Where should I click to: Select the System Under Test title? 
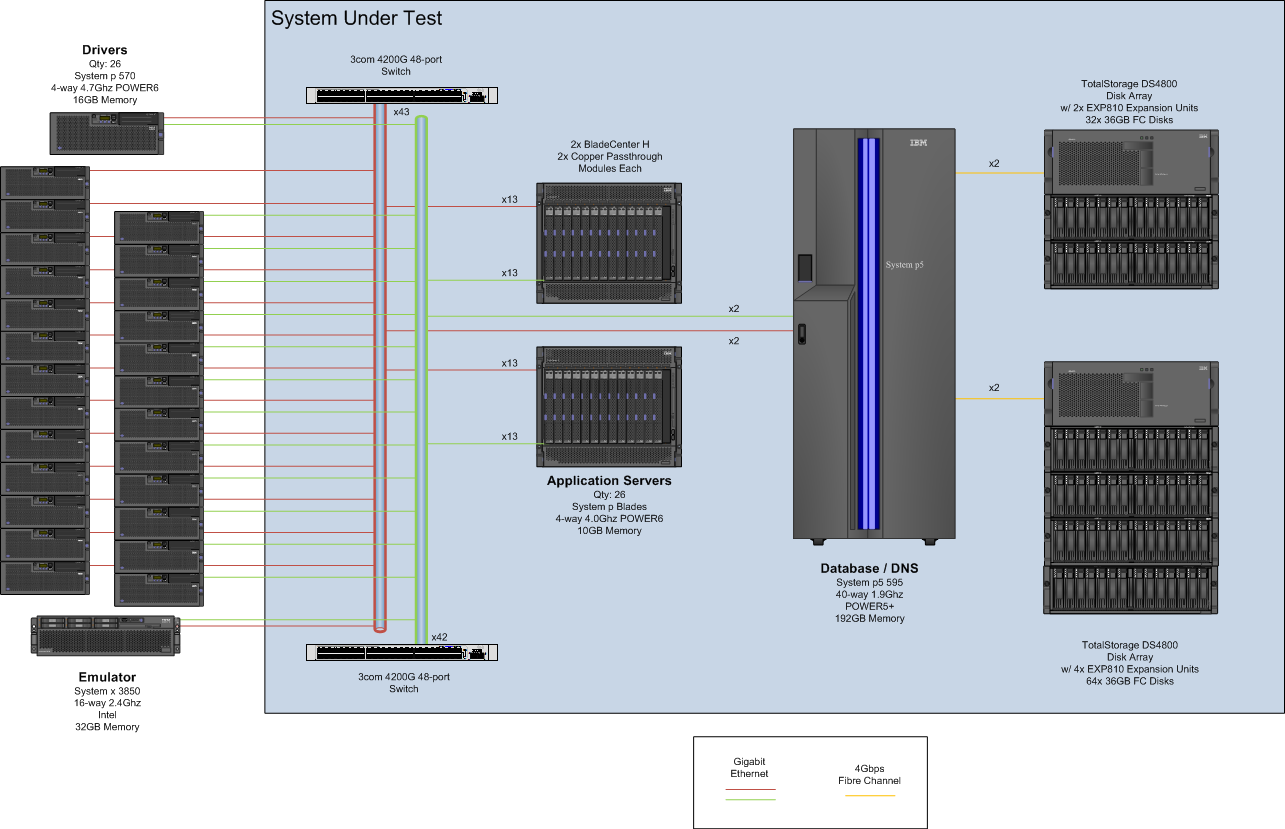[x=357, y=19]
